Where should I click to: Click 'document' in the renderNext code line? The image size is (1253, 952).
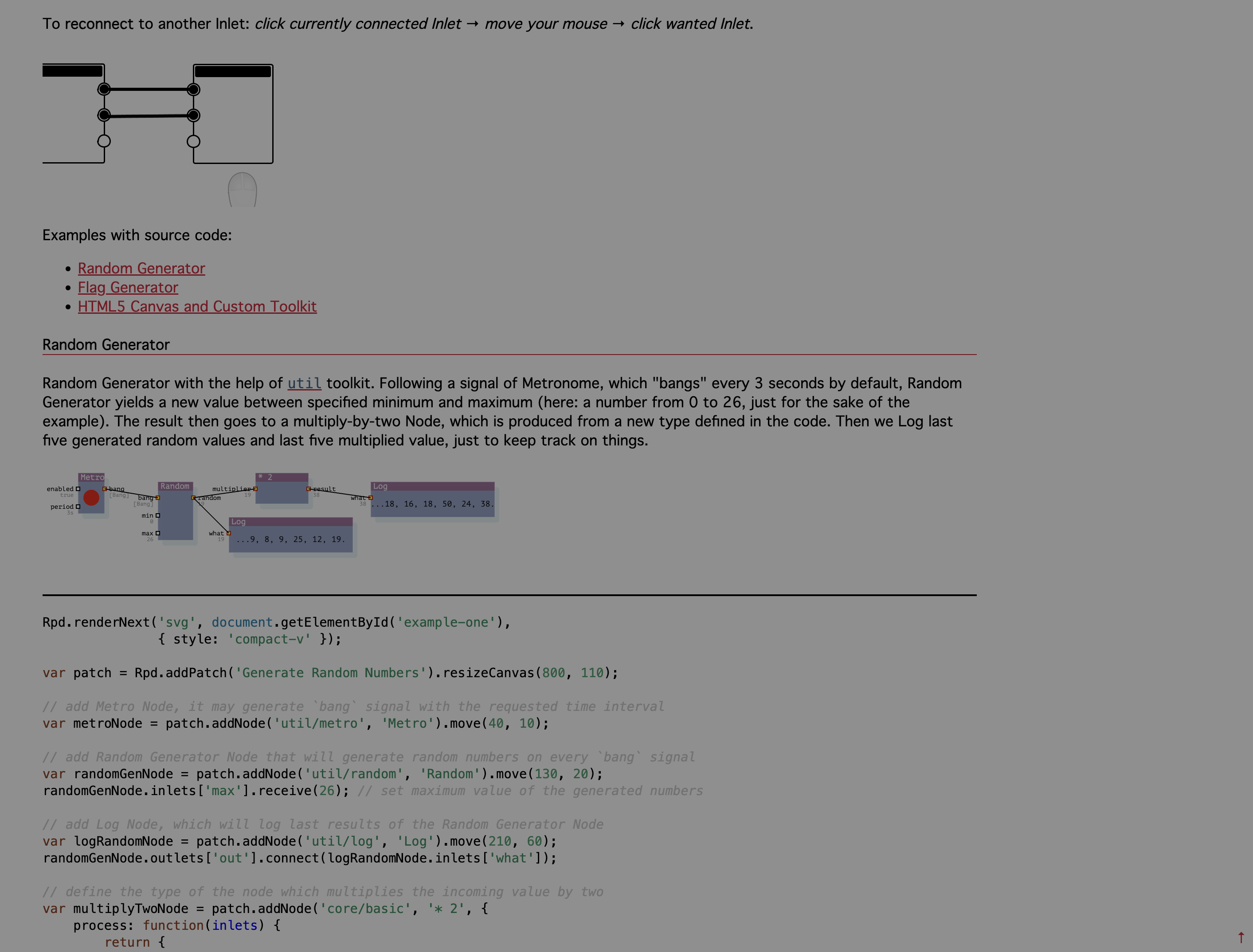coord(242,622)
